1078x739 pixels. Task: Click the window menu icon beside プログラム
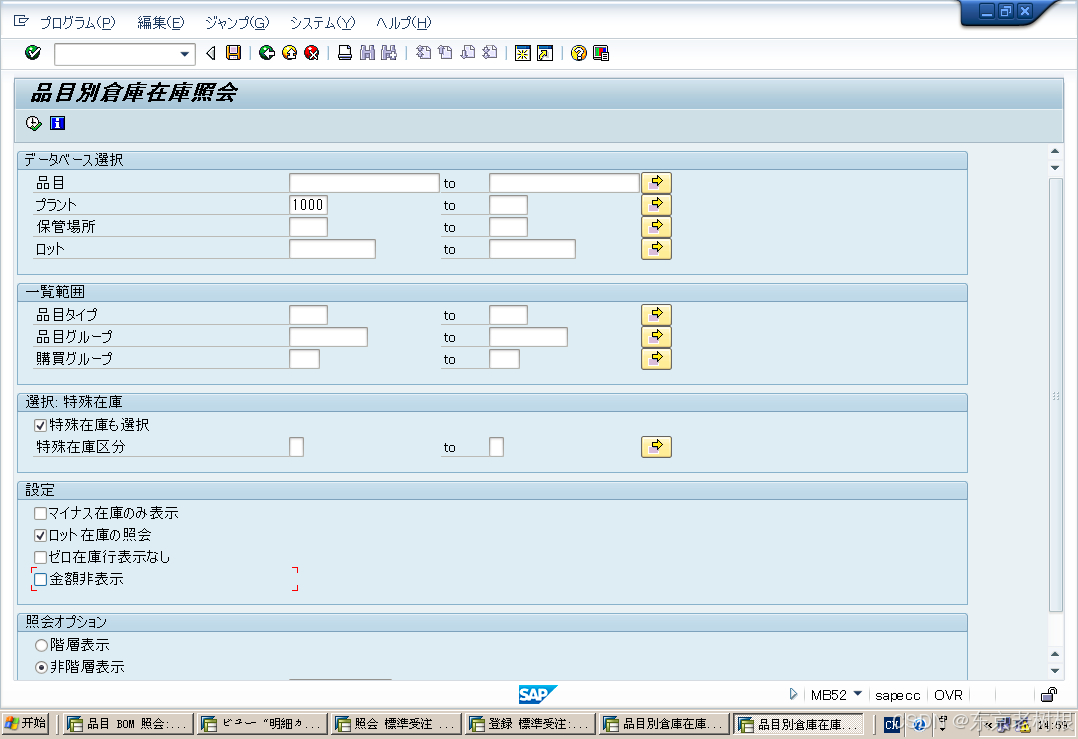click(x=21, y=21)
